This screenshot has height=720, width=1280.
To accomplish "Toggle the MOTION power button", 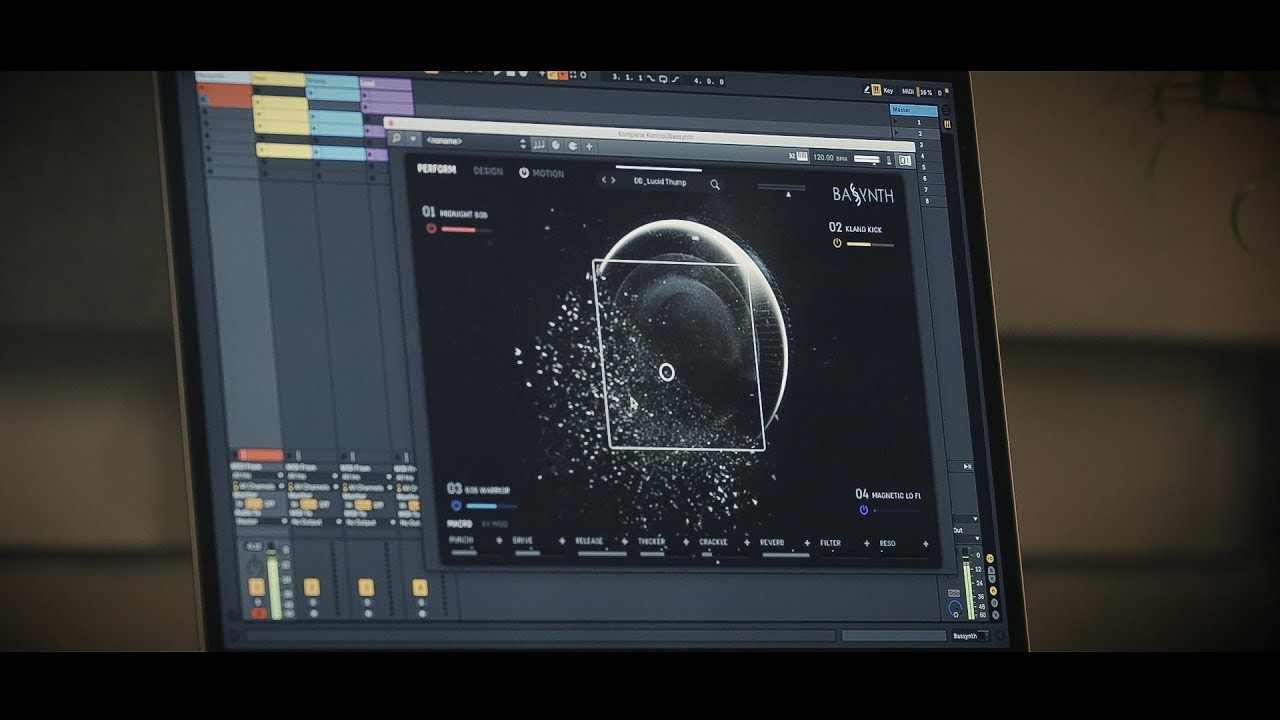I will [524, 173].
